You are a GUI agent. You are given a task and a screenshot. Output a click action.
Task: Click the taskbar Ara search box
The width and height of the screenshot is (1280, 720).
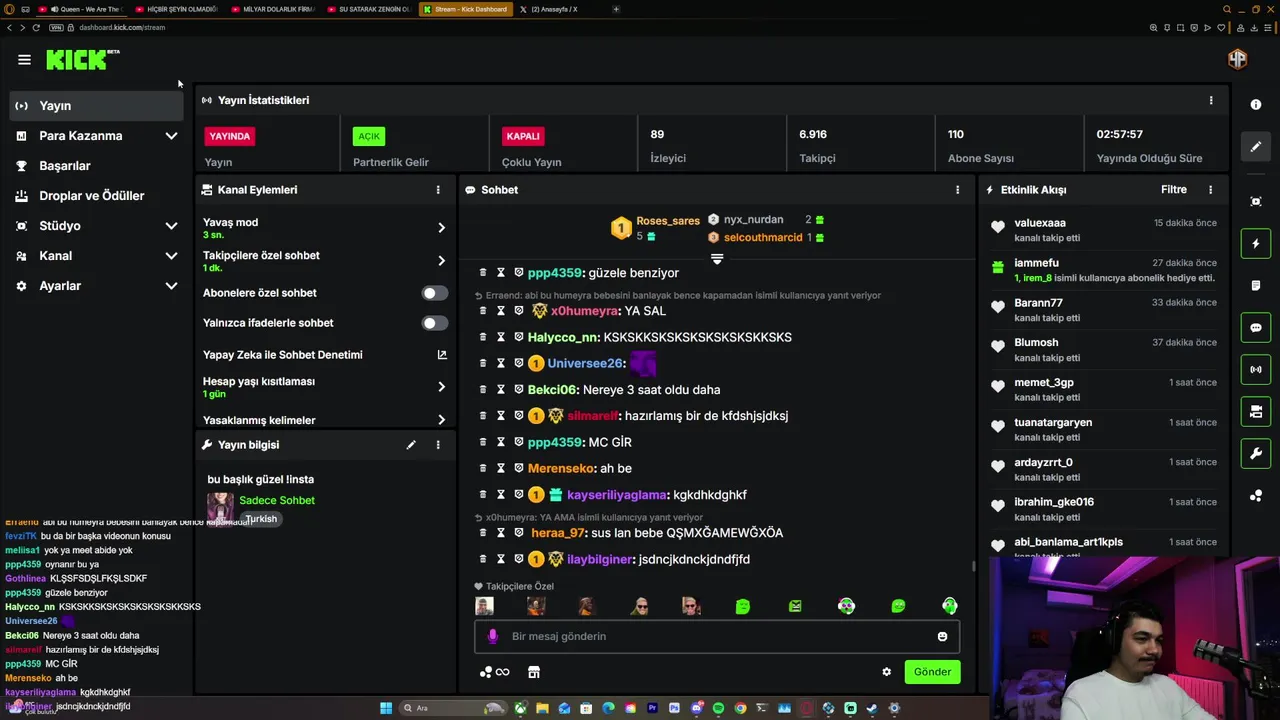tap(451, 708)
